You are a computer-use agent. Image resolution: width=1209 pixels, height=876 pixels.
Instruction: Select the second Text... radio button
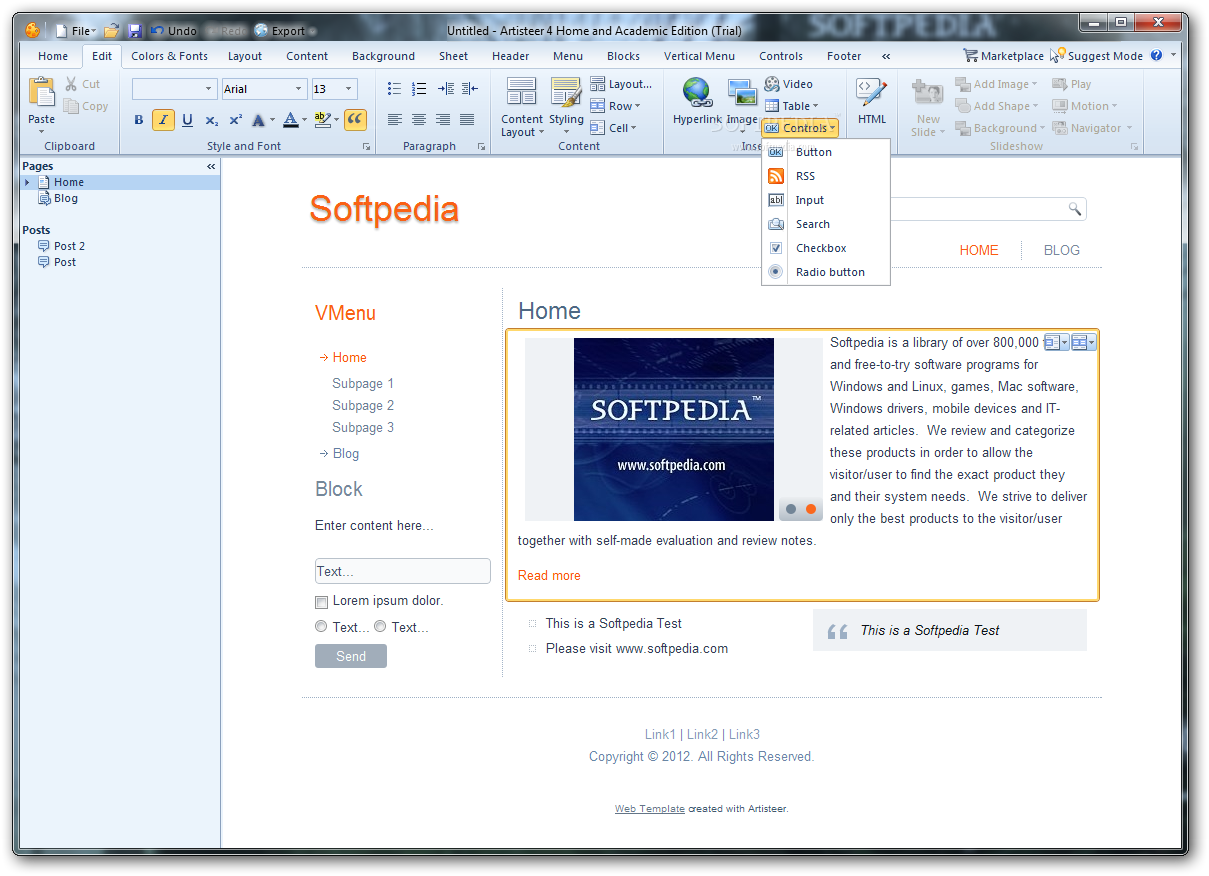[x=380, y=627]
